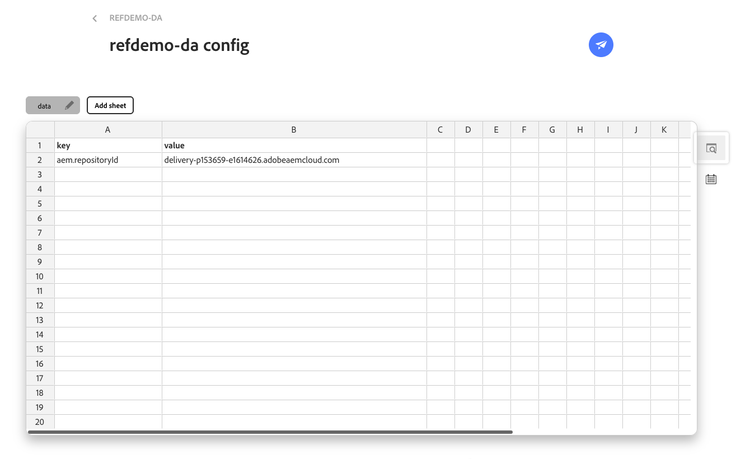Click the blue paper-plane publish button

tap(601, 44)
